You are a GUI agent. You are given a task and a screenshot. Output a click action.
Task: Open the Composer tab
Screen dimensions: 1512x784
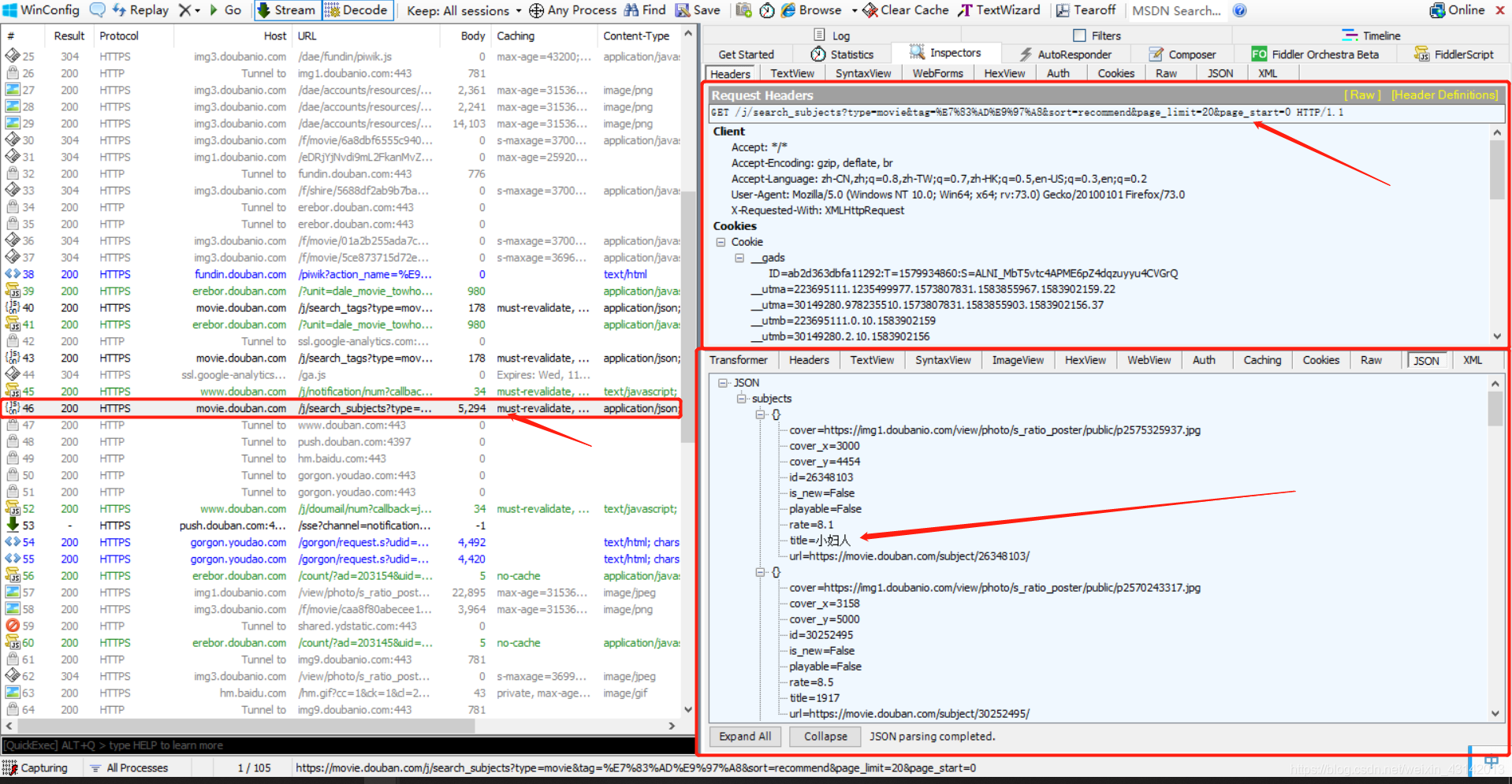pos(1182,54)
